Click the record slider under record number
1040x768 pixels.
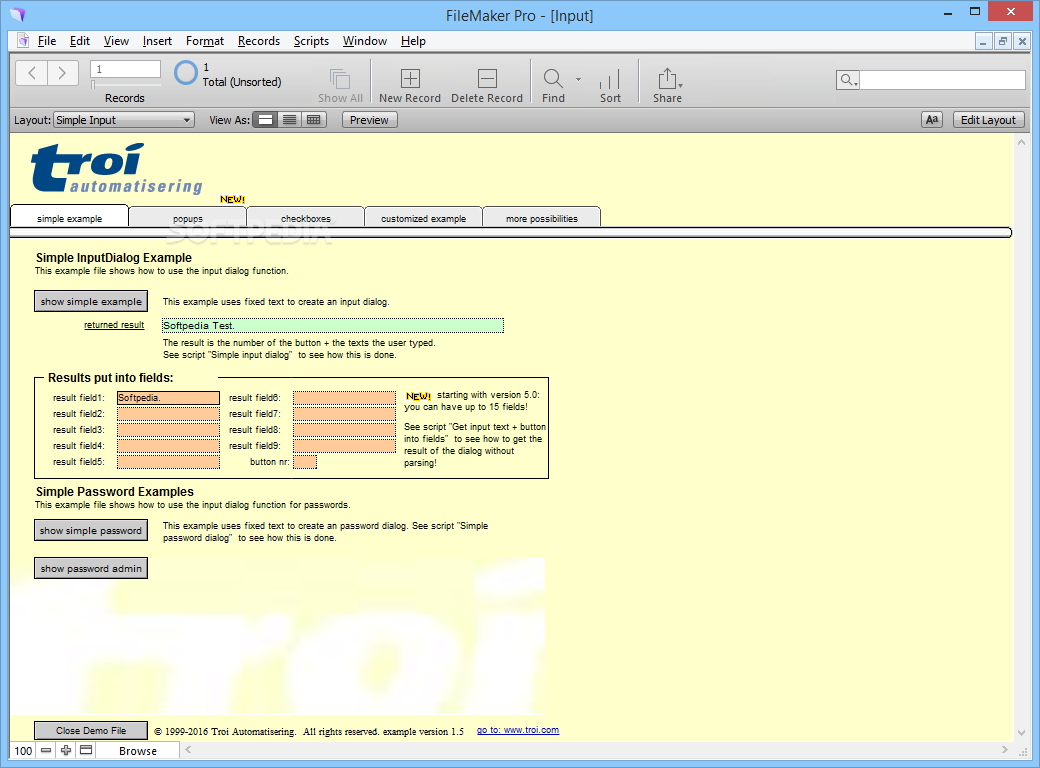[x=125, y=84]
